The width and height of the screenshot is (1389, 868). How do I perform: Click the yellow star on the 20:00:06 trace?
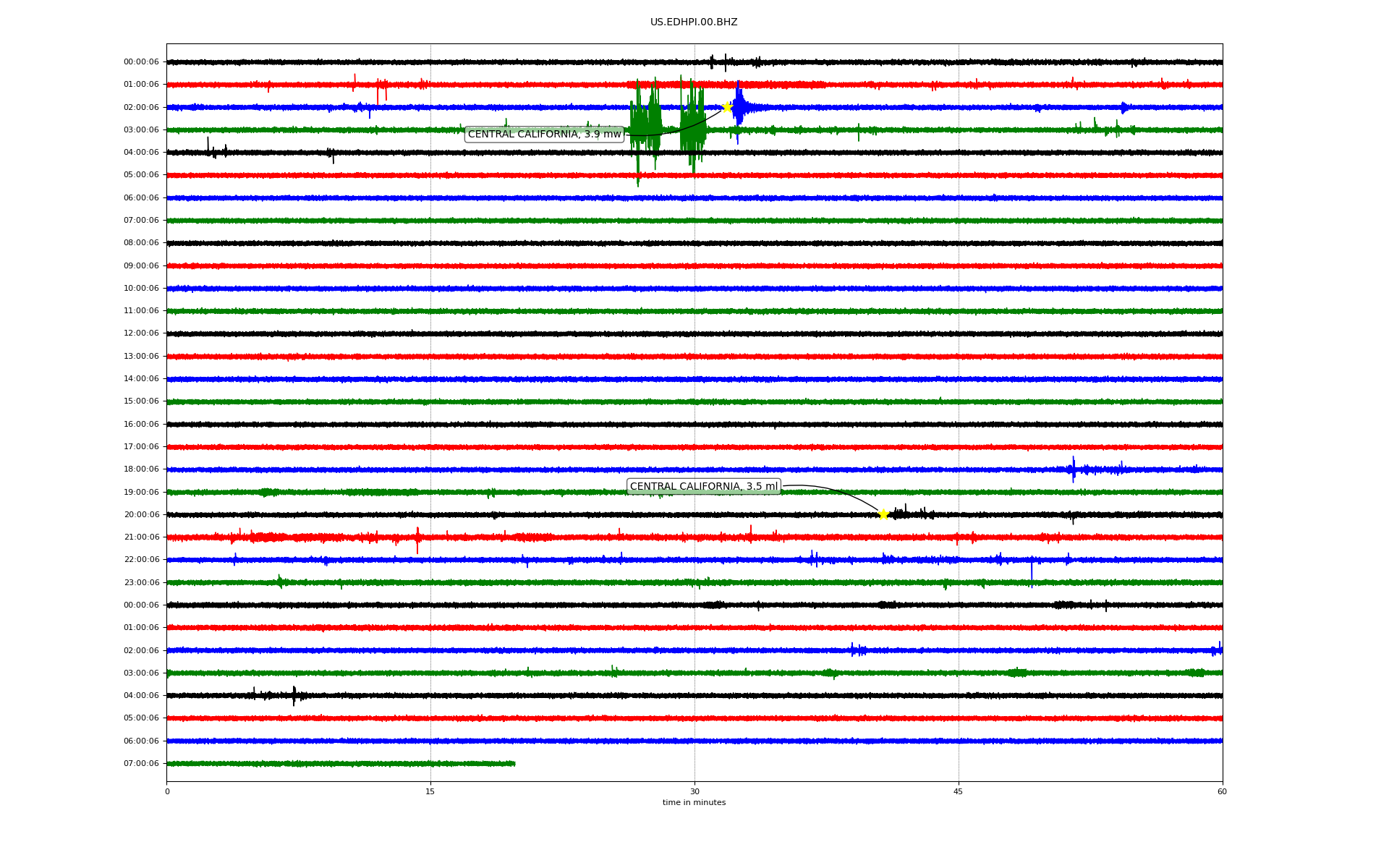(x=883, y=514)
